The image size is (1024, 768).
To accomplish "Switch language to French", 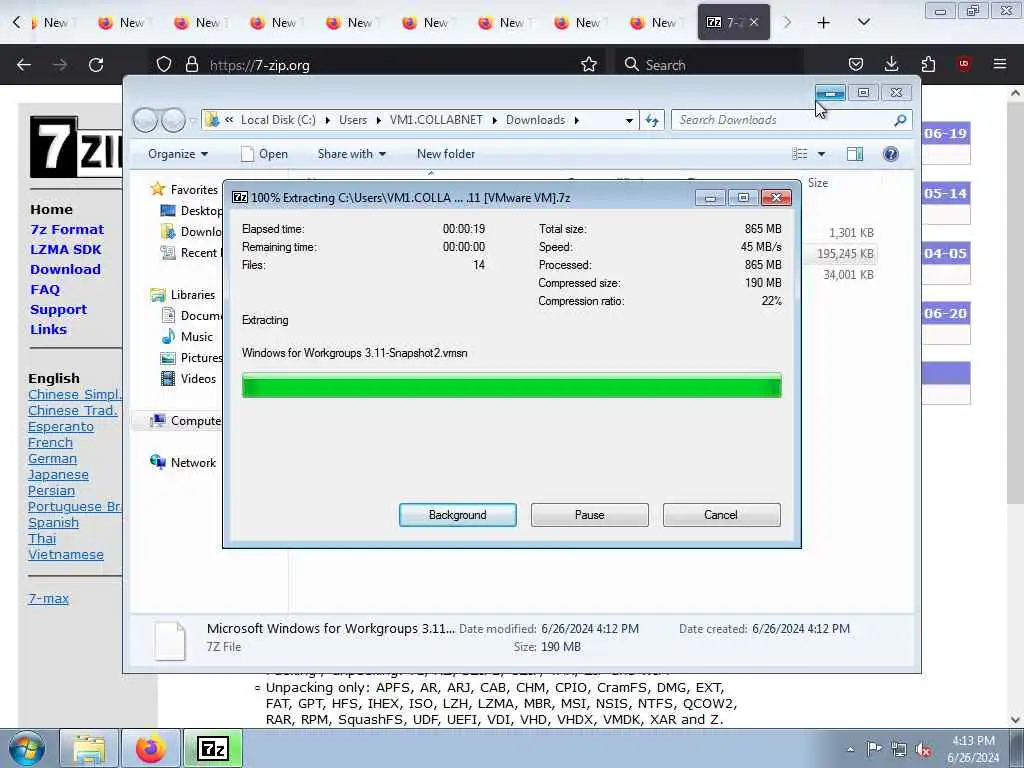I will tap(50, 443).
